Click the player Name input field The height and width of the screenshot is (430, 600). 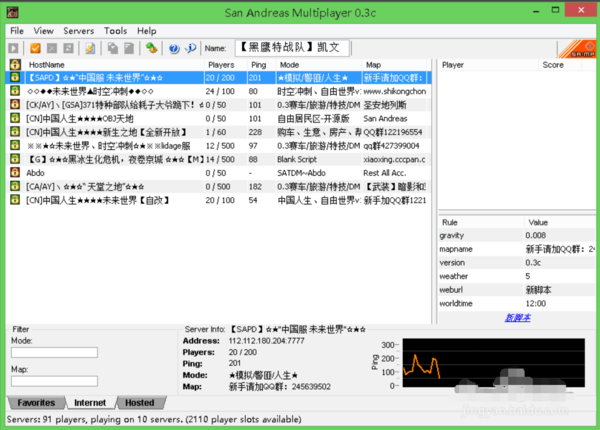[292, 48]
